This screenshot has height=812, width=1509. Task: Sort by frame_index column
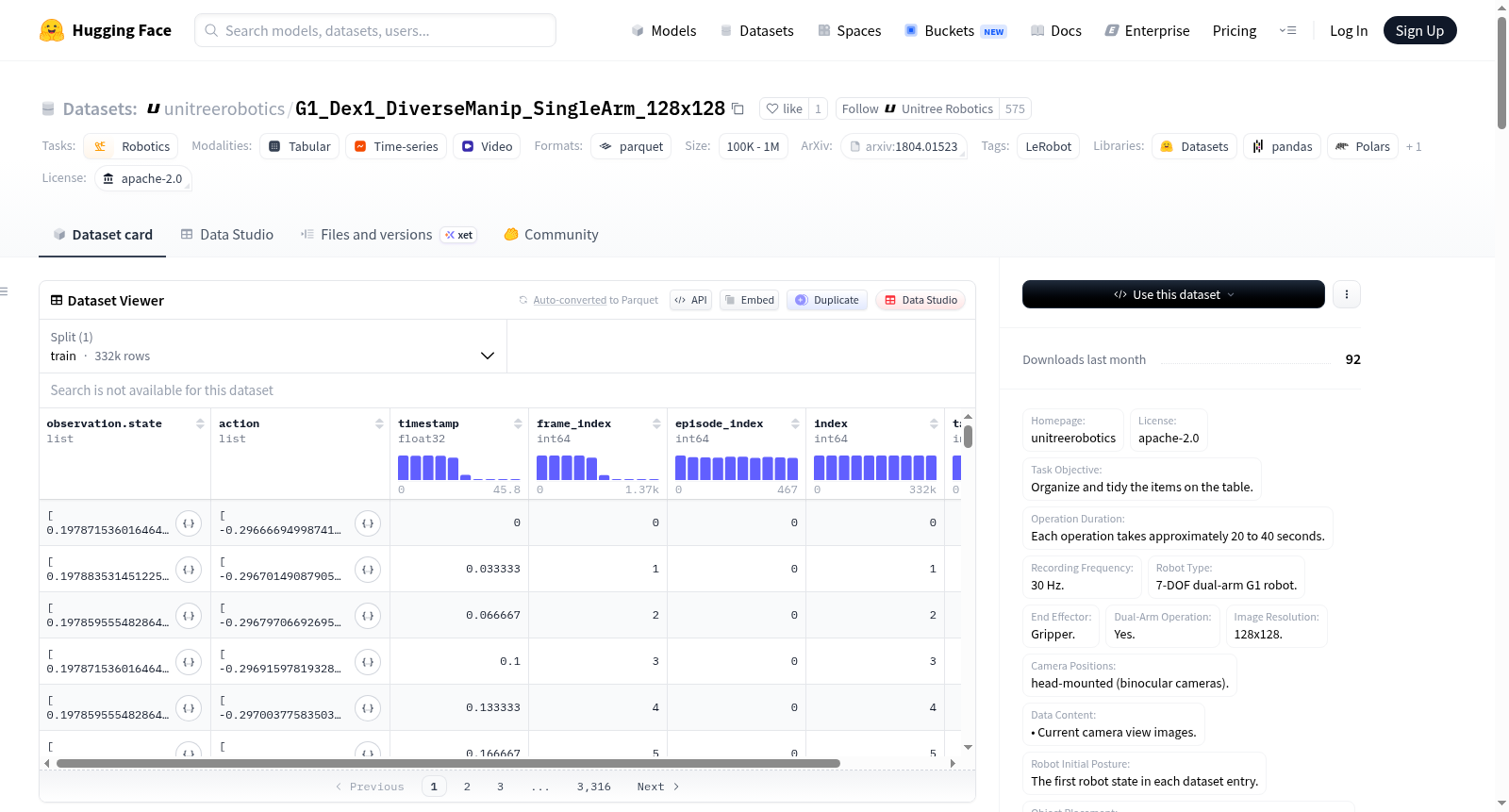tap(656, 423)
